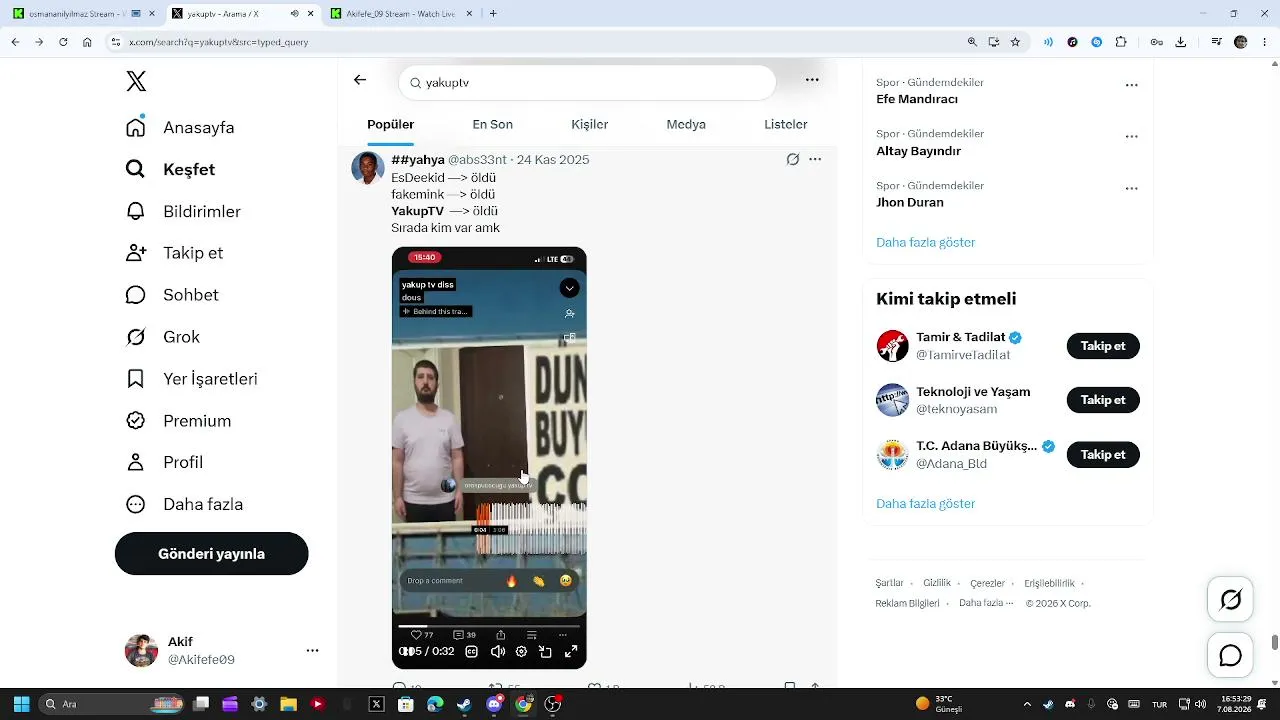Open video playback settings gear

click(521, 652)
